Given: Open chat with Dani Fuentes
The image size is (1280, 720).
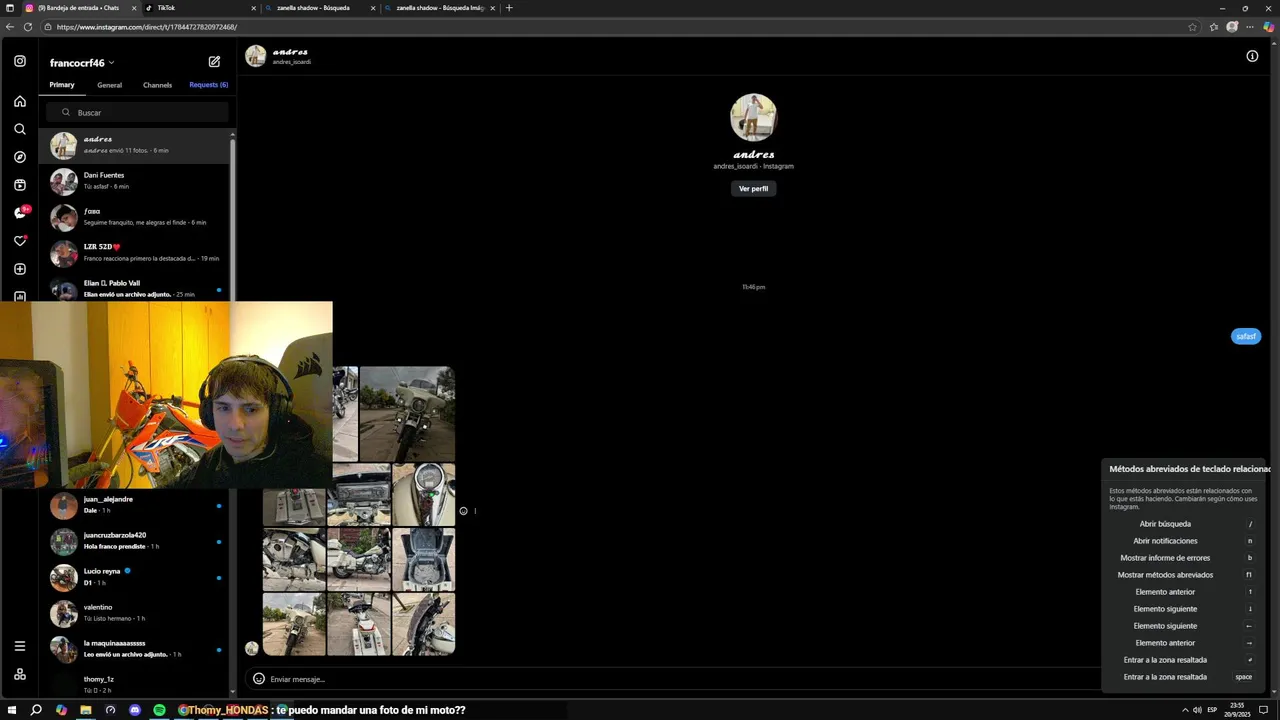Looking at the screenshot, I should click(x=135, y=181).
